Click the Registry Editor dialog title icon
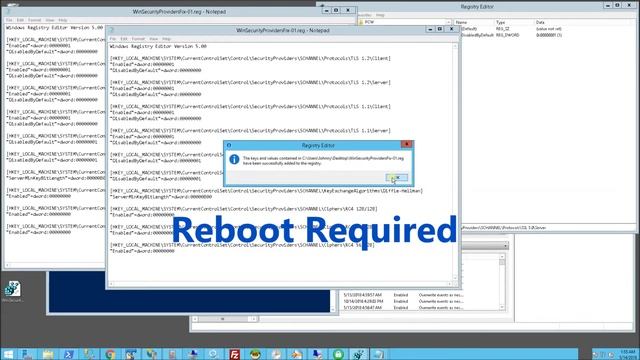The height and width of the screenshot is (360, 640). pyautogui.click(x=229, y=145)
